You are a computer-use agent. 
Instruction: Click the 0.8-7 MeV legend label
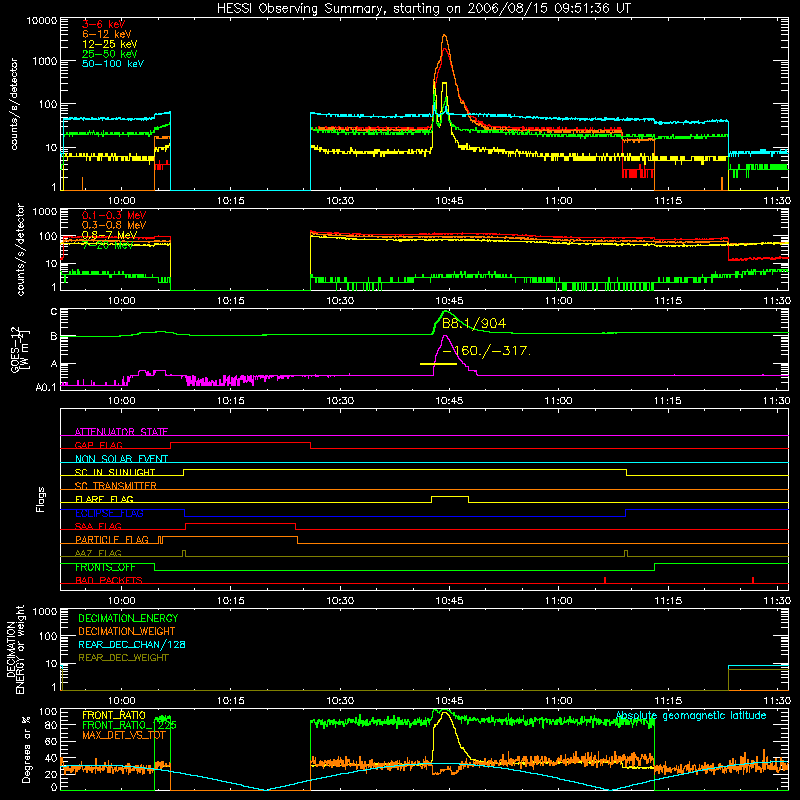tap(109, 235)
